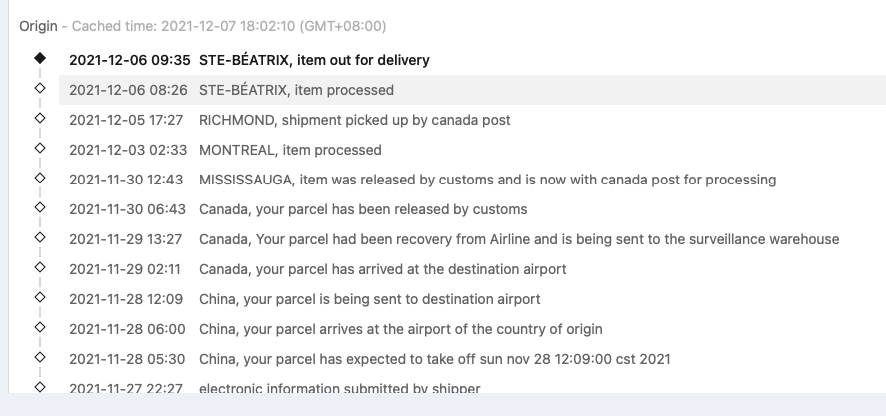Click the filled diamond marker for out for delivery
The width and height of the screenshot is (886, 416).
click(x=40, y=58)
